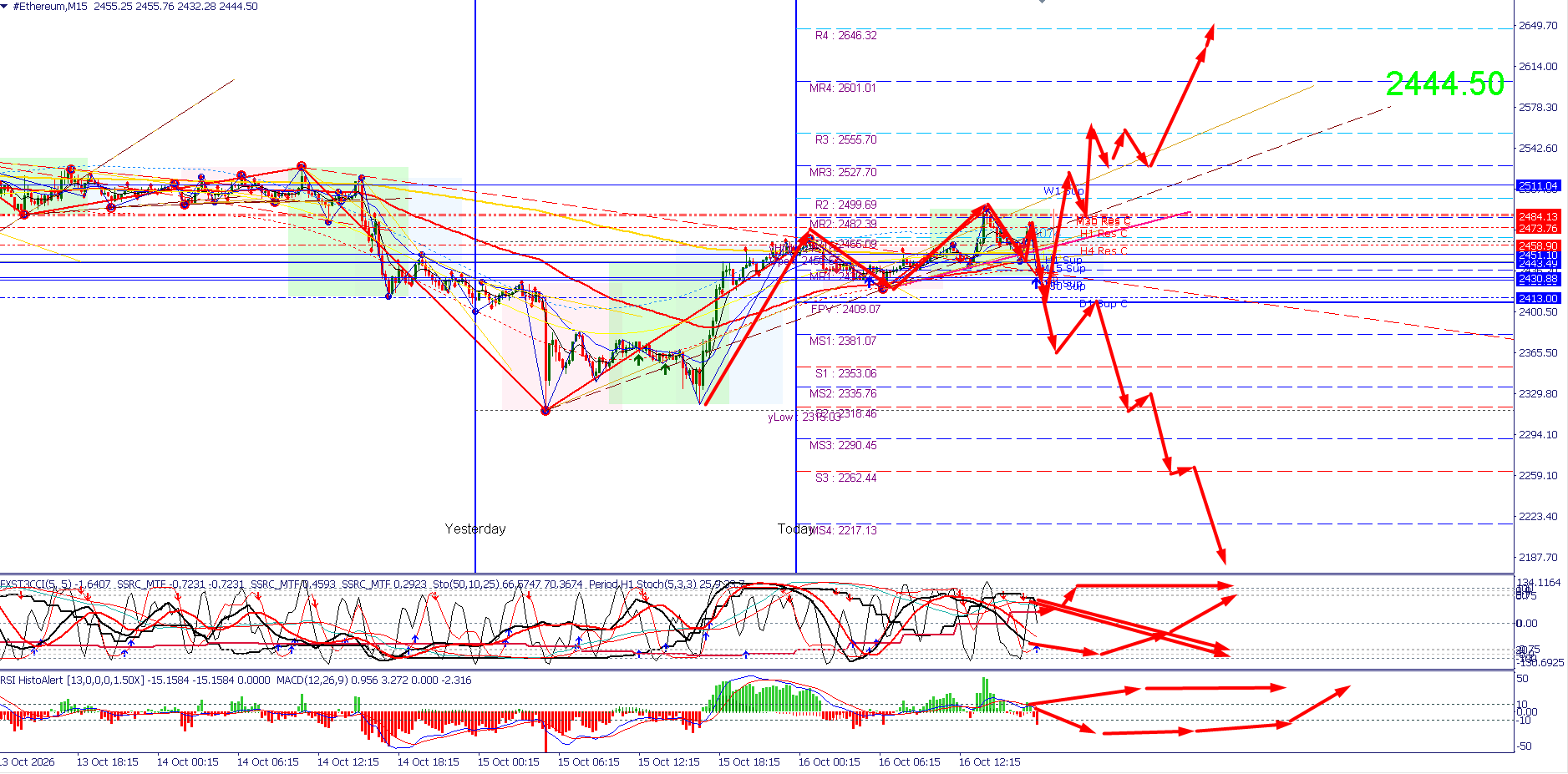Select the red 2458.90 price tag
This screenshot has width=1568, height=774.
1538,246
